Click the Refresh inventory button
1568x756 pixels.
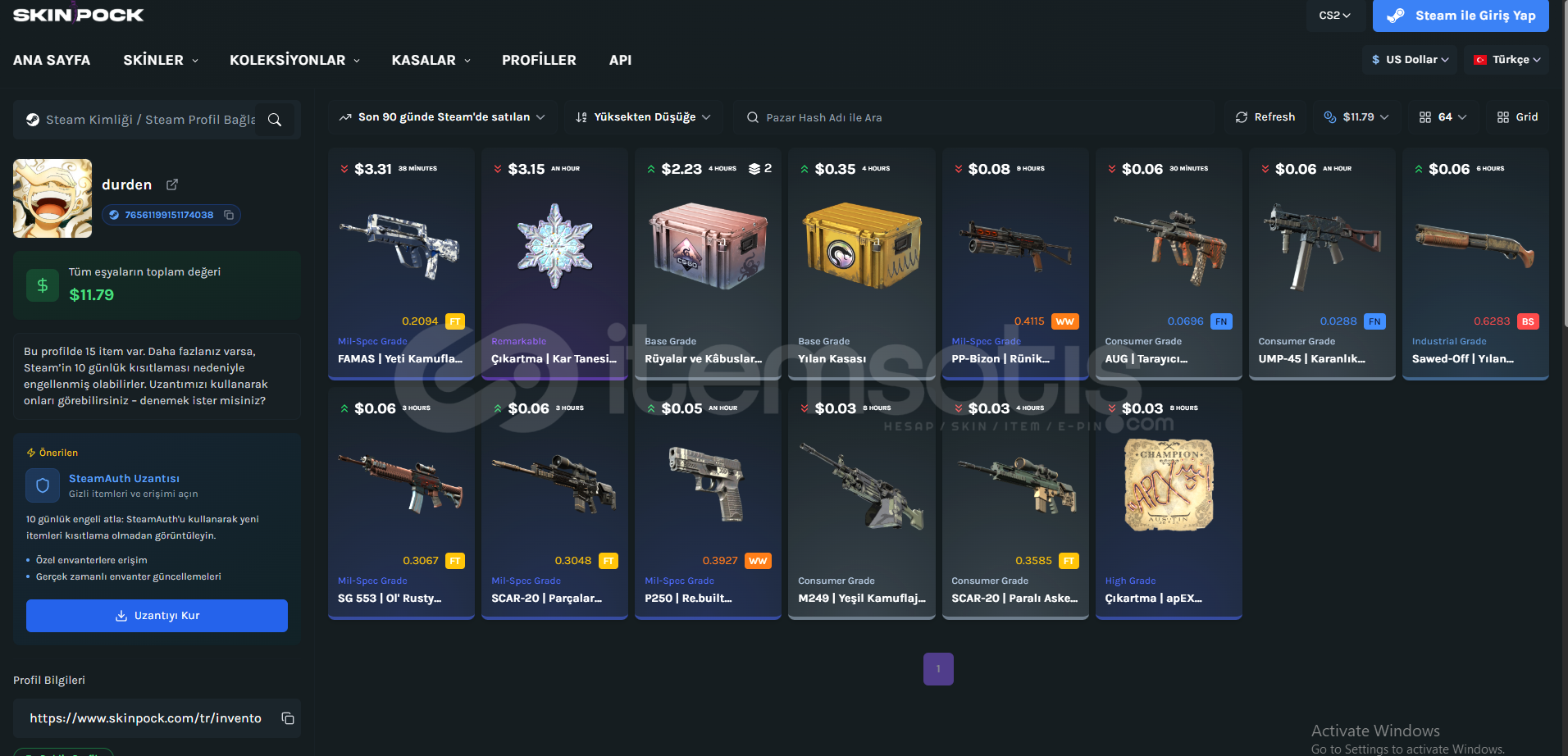1265,117
